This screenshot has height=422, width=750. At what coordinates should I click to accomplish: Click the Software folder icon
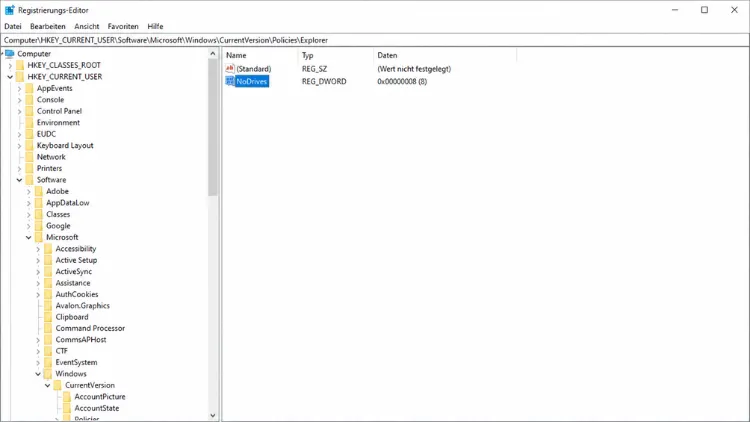[29, 180]
